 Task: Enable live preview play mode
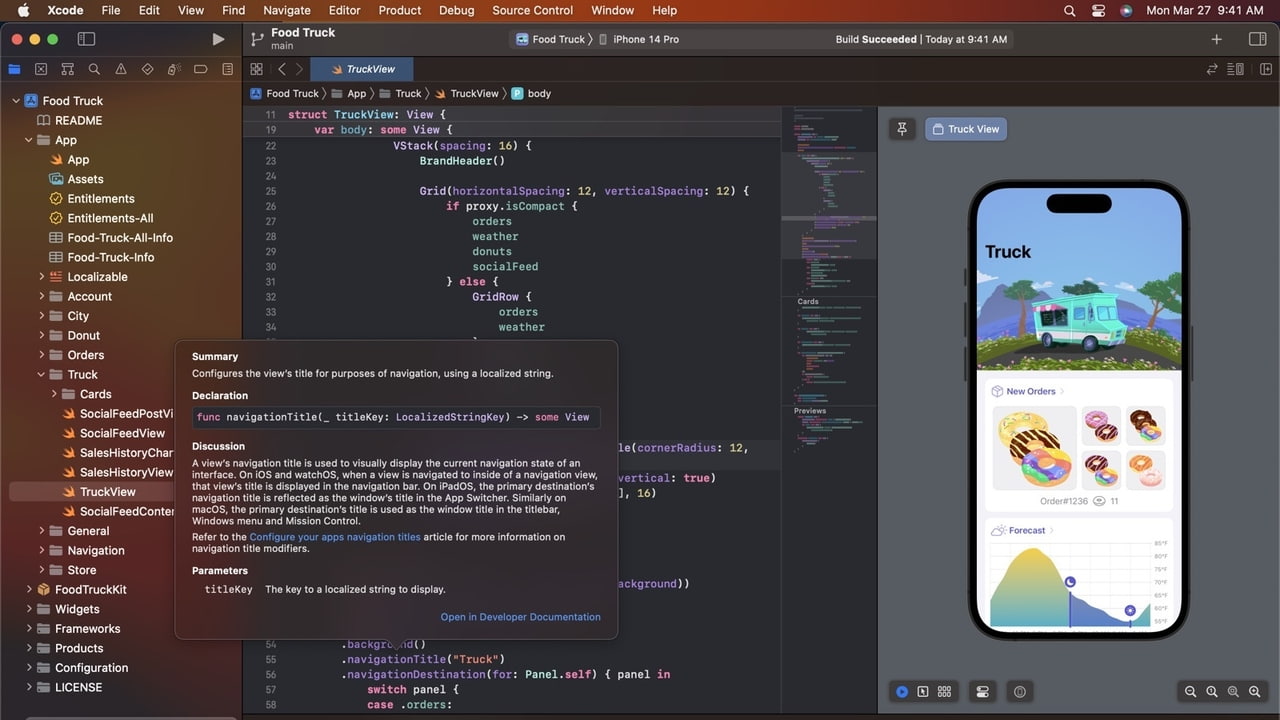(x=902, y=691)
